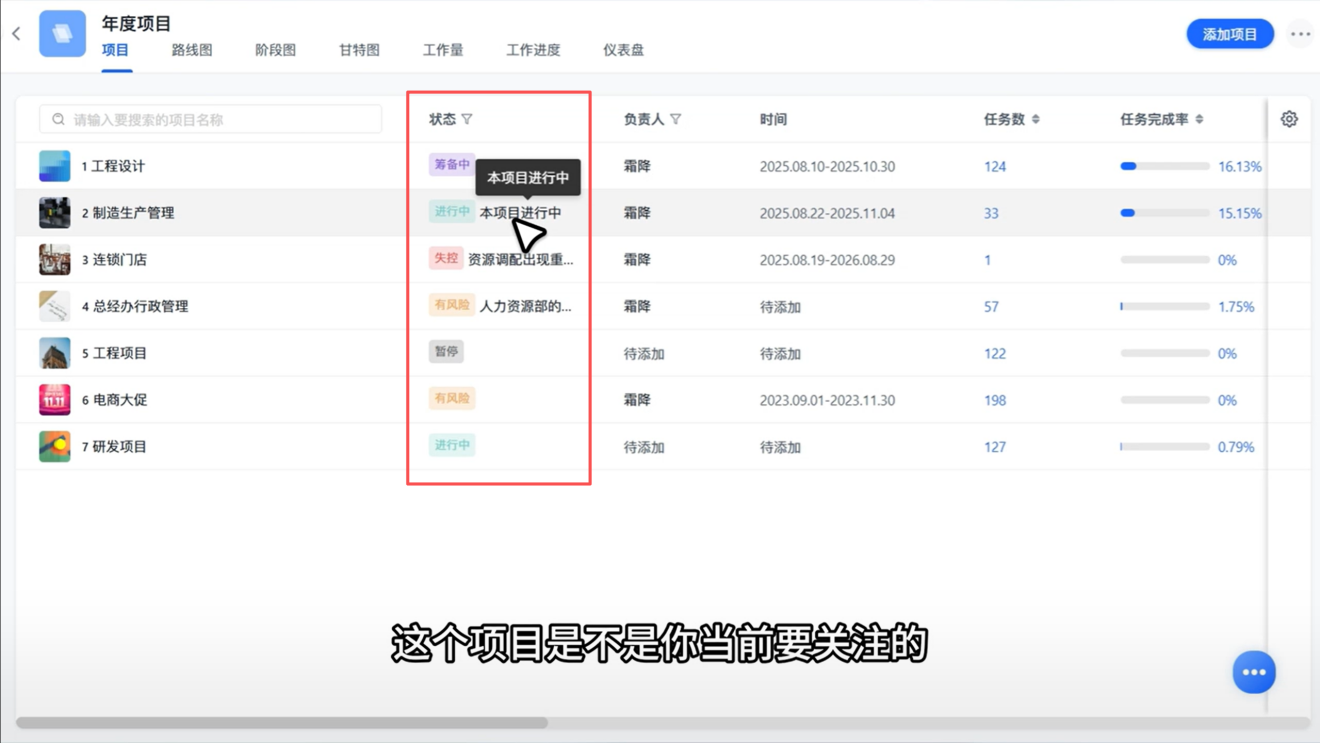Click 霜降 owner of 电商大促
This screenshot has width=1320, height=743.
click(x=637, y=400)
